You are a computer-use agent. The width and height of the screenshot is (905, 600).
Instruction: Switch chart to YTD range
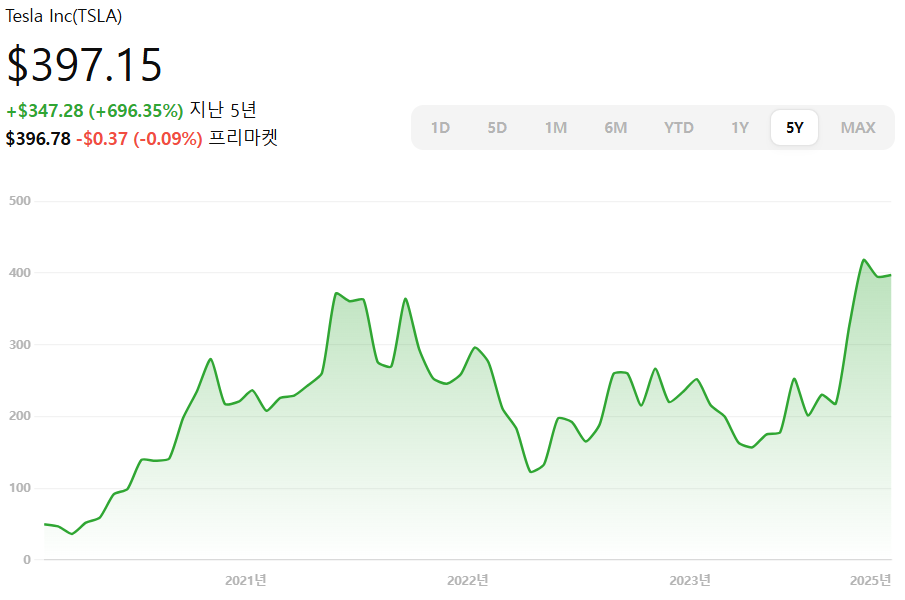pos(679,128)
